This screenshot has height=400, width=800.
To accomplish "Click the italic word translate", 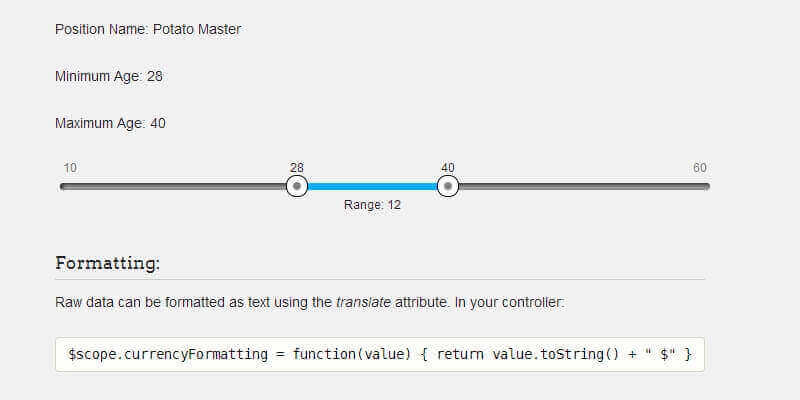I will [362, 301].
